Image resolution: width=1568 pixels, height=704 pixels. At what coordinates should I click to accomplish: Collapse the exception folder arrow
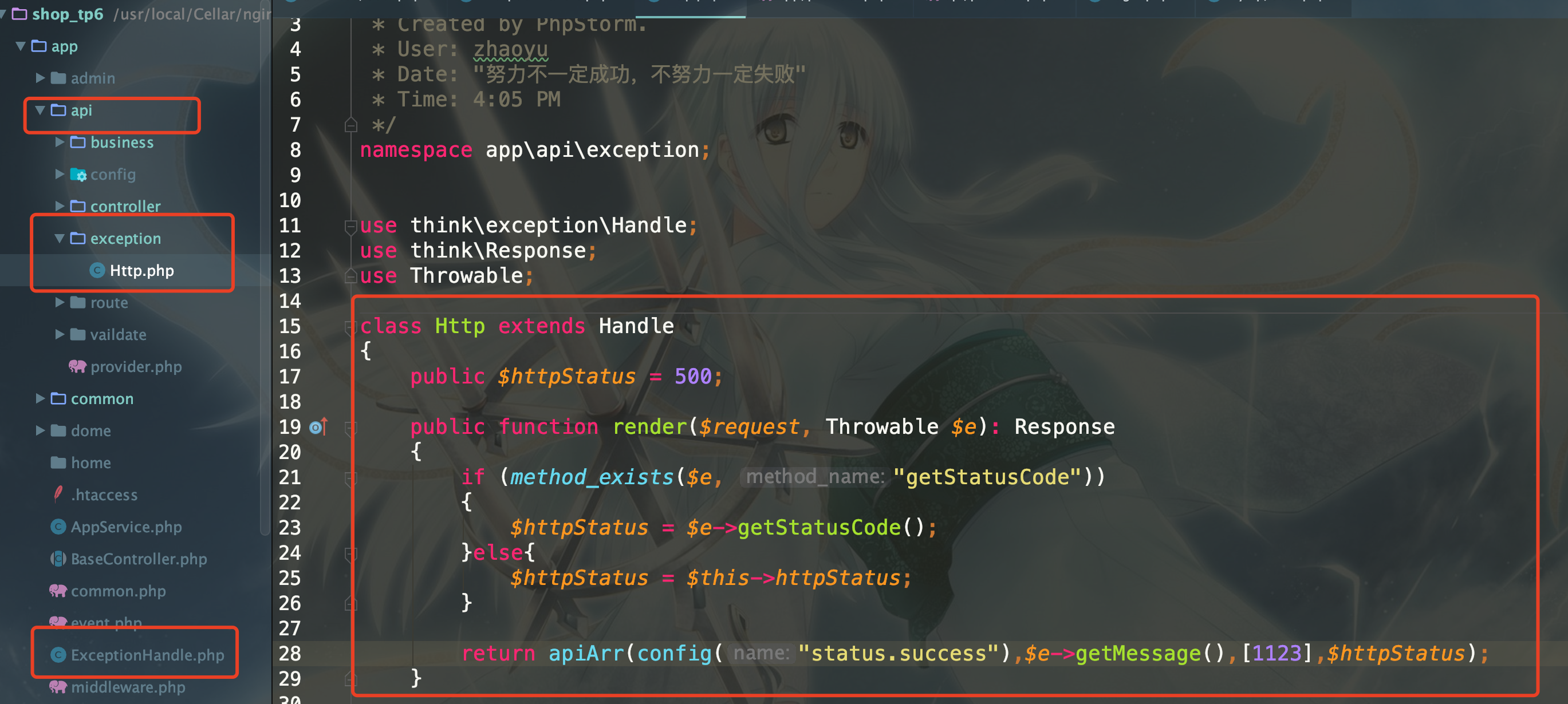[x=60, y=239]
